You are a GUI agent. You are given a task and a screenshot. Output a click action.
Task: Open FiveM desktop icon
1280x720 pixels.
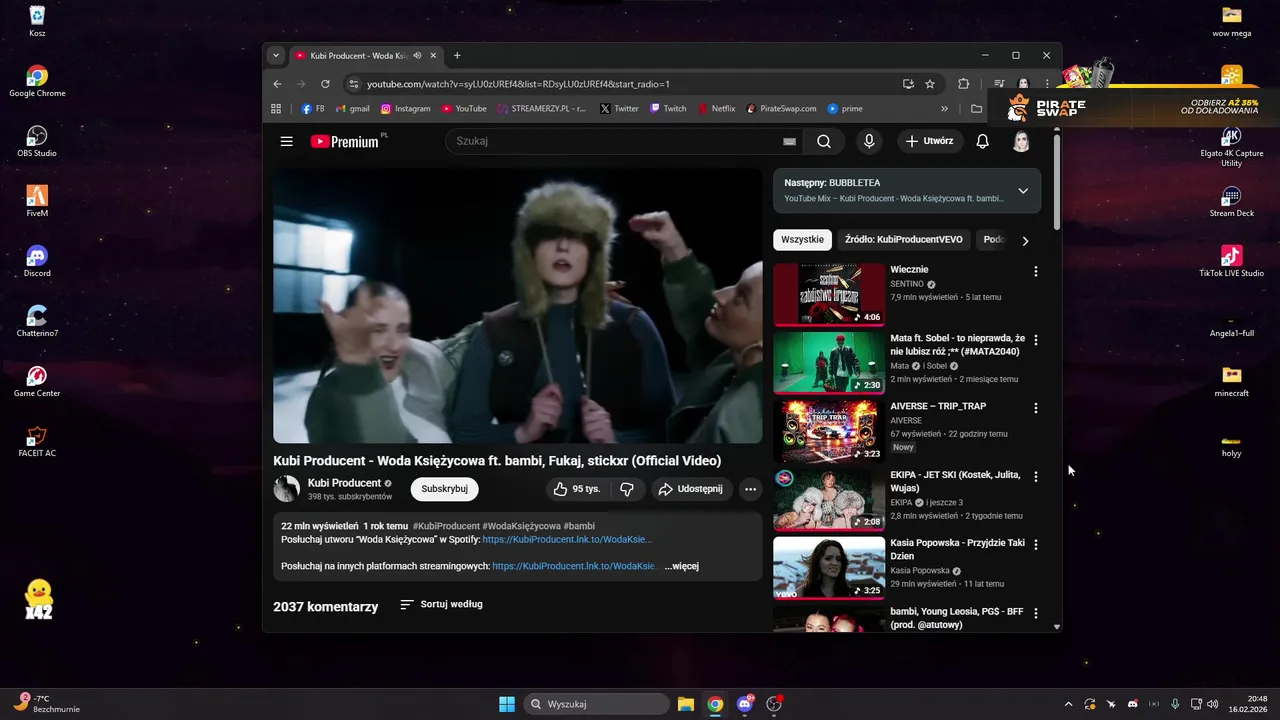pos(37,201)
